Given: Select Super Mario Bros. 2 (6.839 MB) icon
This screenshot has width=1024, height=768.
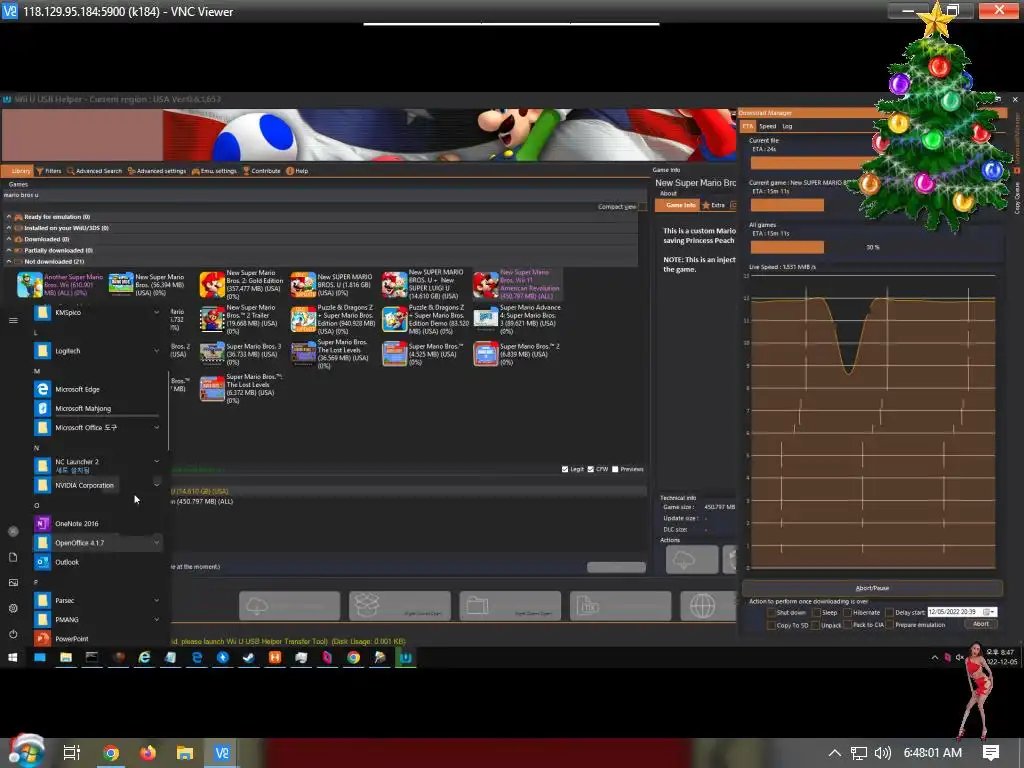Looking at the screenshot, I should pyautogui.click(x=486, y=353).
